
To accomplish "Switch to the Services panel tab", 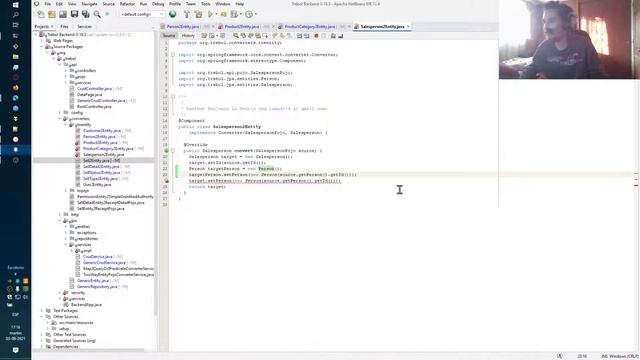I will 84,27.
